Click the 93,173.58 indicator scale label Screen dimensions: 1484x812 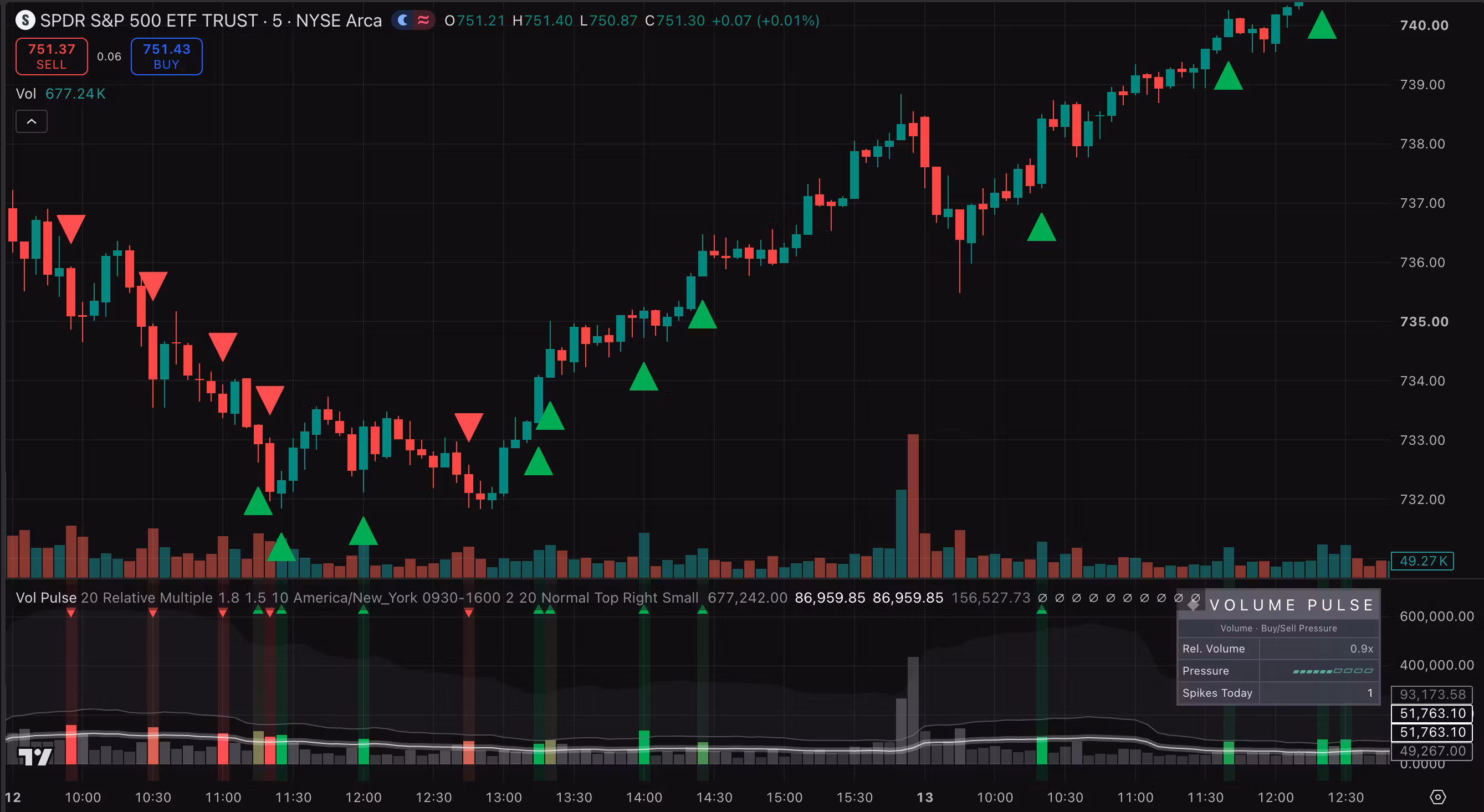point(1432,694)
